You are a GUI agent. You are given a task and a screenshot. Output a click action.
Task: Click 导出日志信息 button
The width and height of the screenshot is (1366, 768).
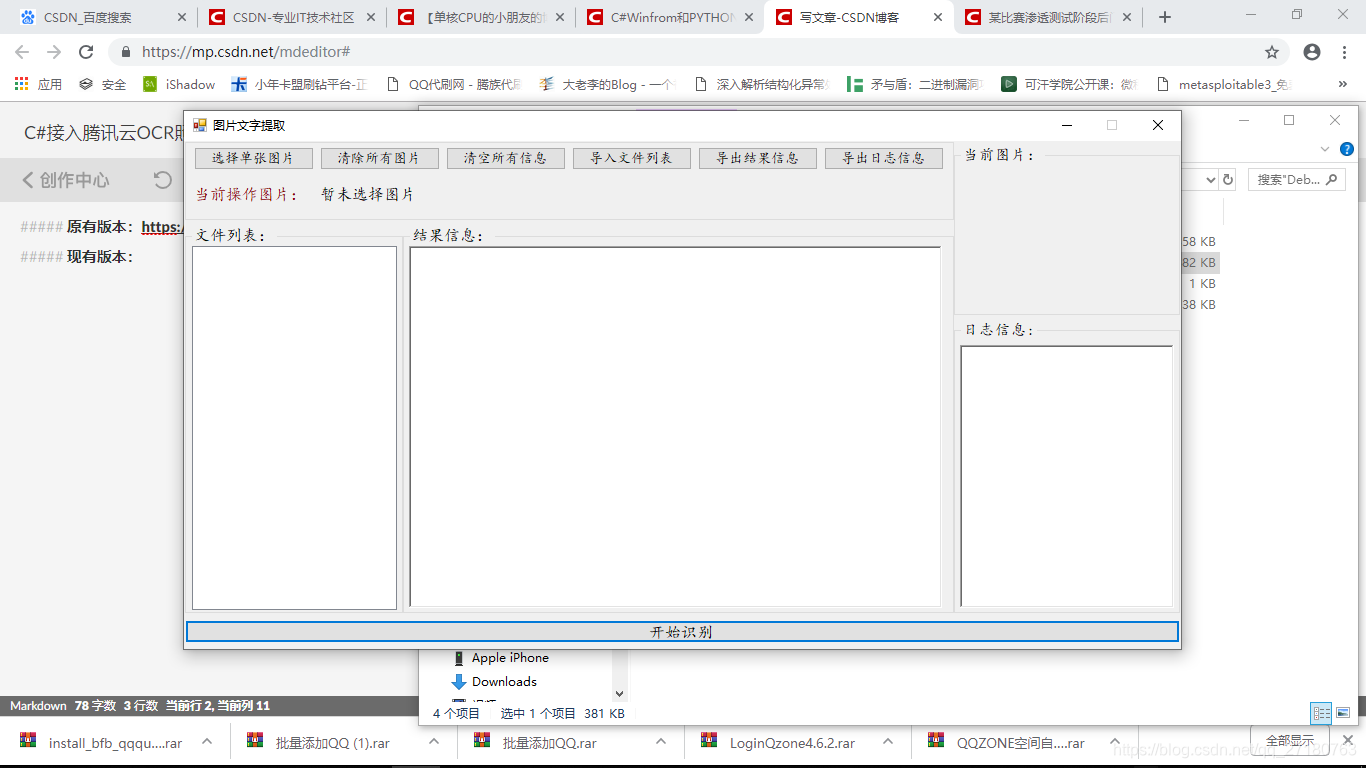point(884,158)
